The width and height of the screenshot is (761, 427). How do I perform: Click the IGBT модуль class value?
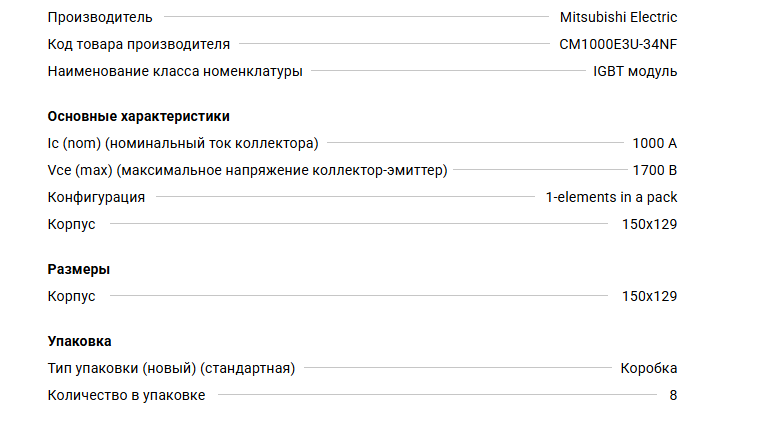(x=634, y=71)
